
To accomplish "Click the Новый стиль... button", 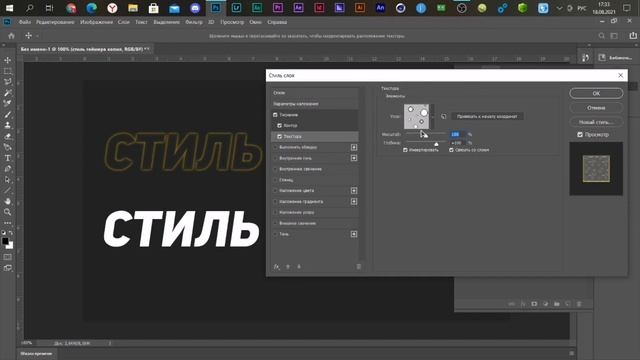I will pyautogui.click(x=596, y=122).
